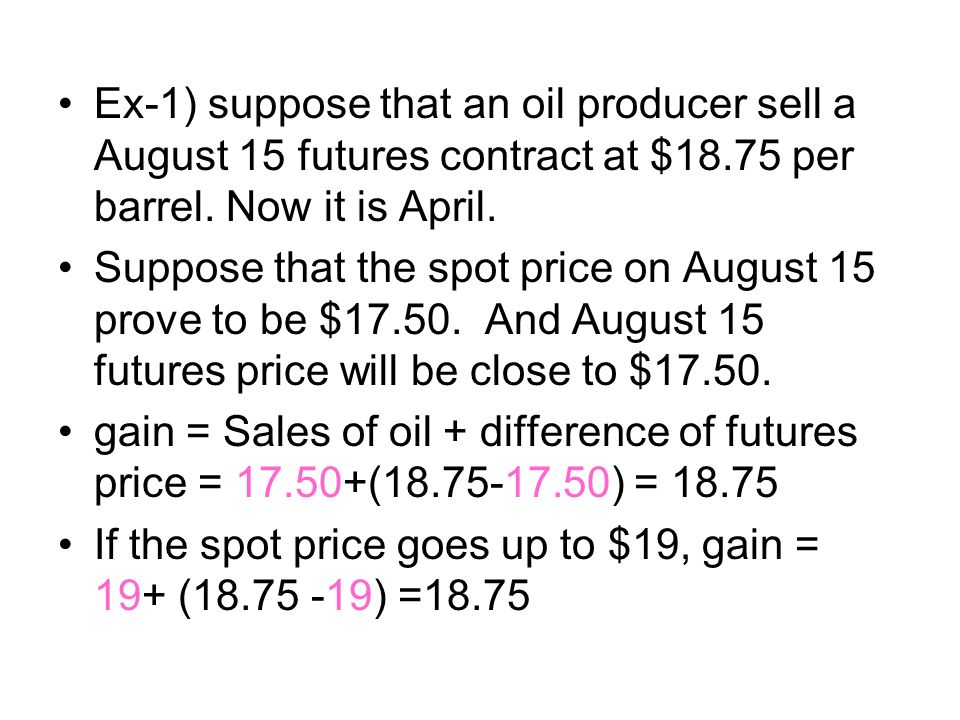Click the pink "17.50" right after "price ="
Viewport: 960px width, 720px height.
288,482
